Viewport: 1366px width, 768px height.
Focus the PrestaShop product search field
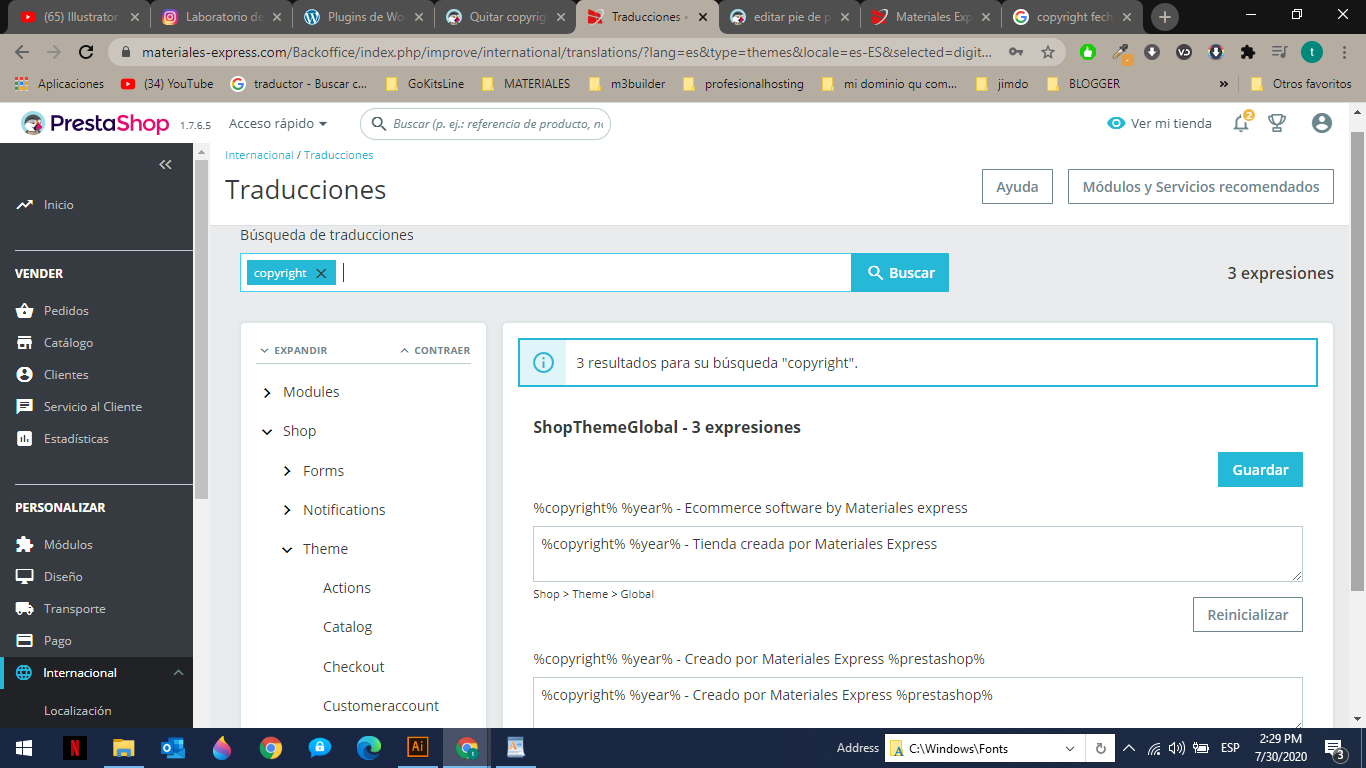click(485, 124)
